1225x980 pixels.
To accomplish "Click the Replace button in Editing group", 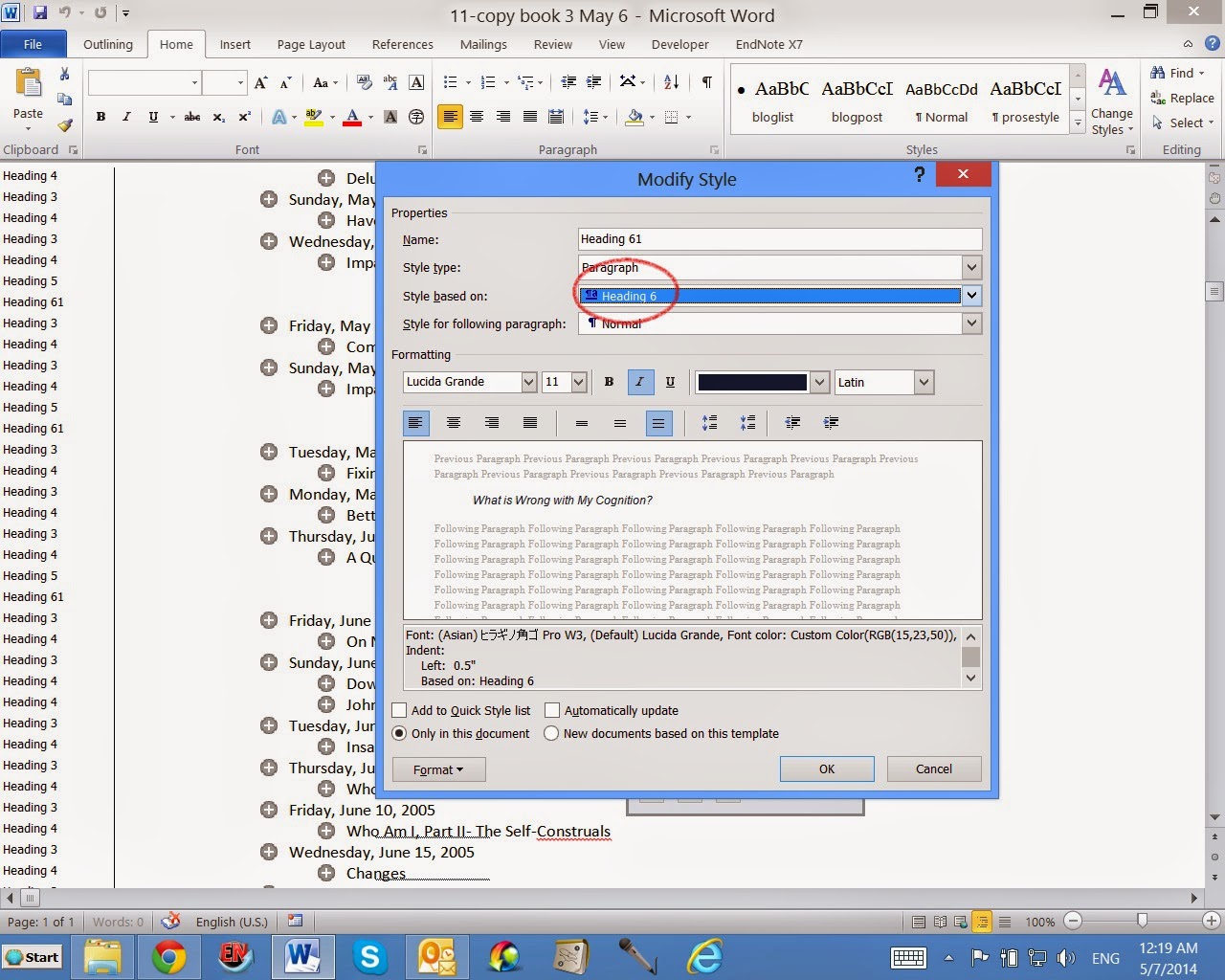I will (1182, 98).
